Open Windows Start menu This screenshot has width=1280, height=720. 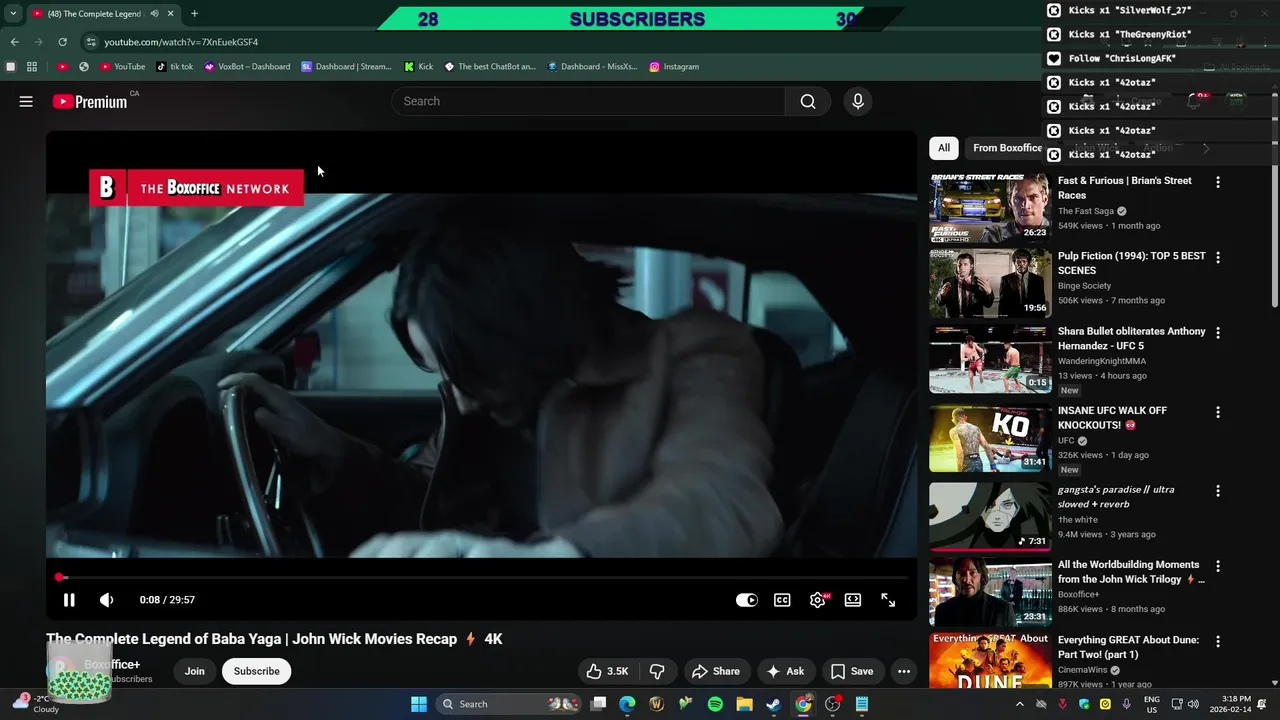[419, 704]
